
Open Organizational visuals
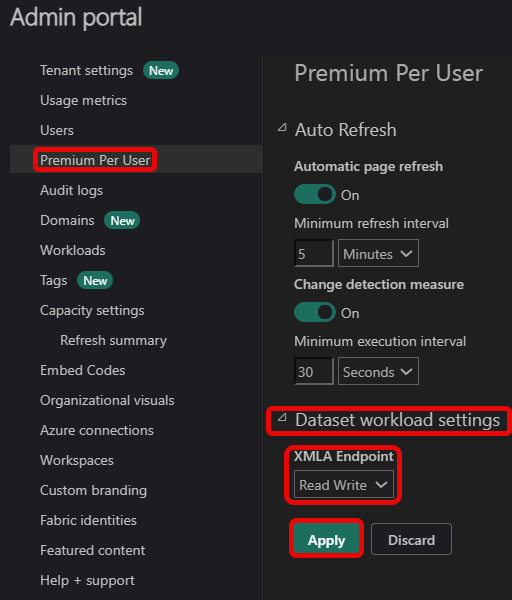click(x=107, y=400)
